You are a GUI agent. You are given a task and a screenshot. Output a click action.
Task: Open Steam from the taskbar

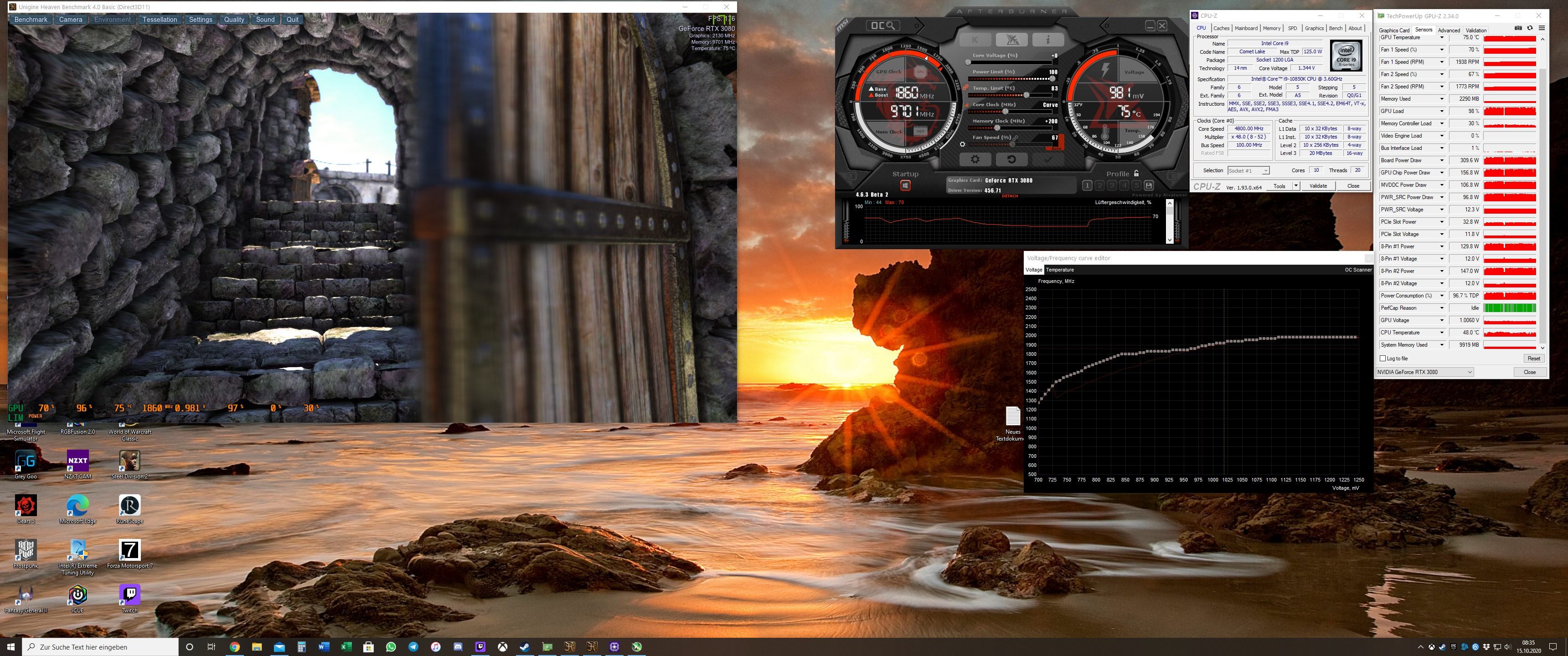tap(525, 646)
